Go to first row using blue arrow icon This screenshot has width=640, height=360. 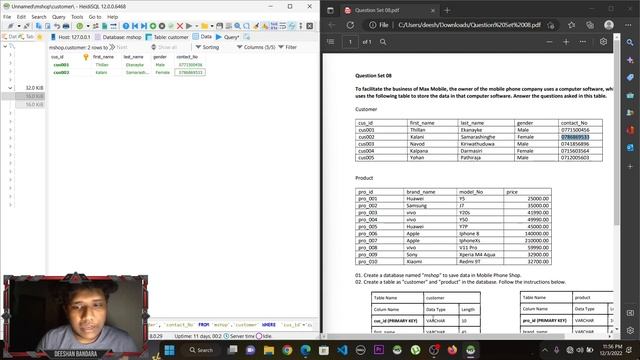coord(135,26)
